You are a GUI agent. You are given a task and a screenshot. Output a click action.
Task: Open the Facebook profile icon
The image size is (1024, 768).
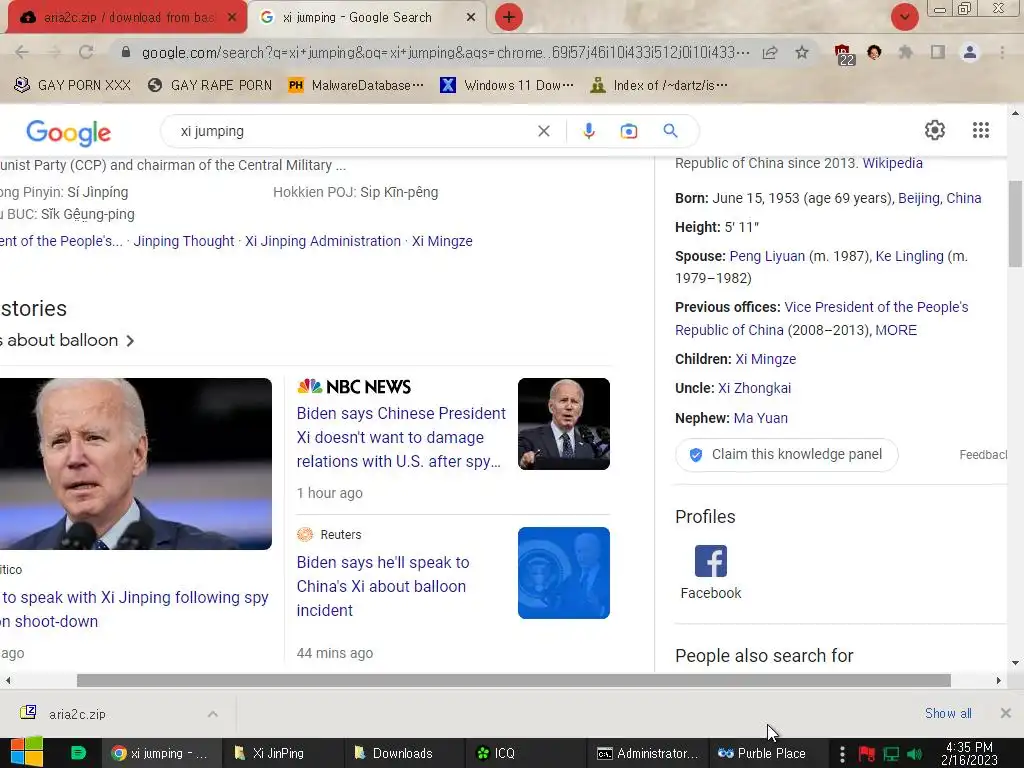pyautogui.click(x=711, y=561)
